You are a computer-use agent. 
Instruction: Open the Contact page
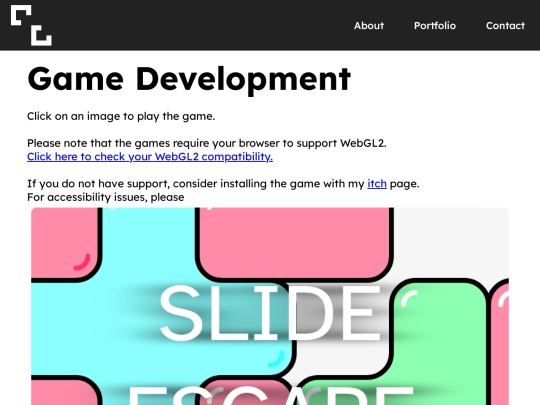coord(505,25)
